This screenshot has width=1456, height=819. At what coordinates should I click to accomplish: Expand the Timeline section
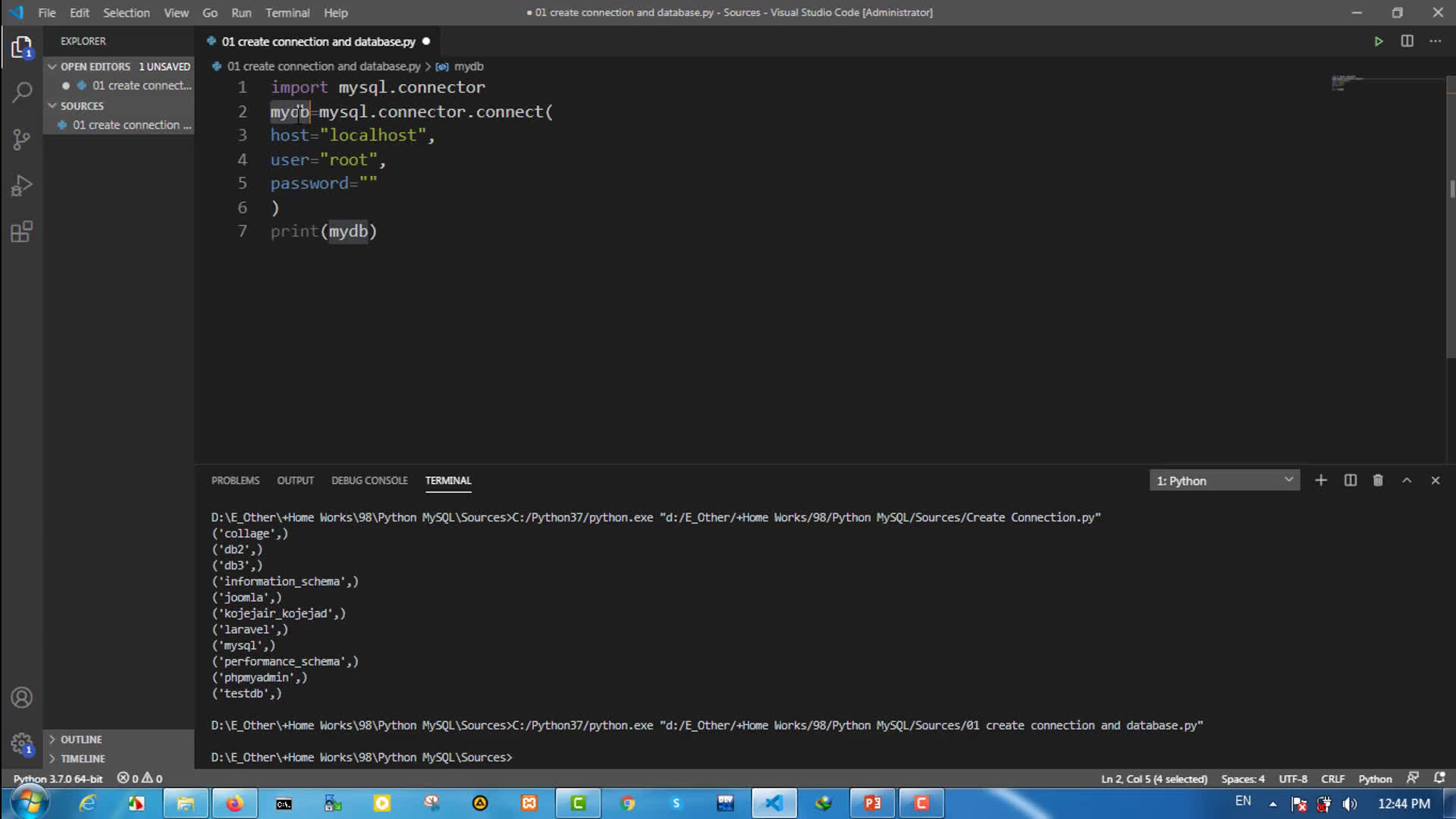(x=119, y=758)
